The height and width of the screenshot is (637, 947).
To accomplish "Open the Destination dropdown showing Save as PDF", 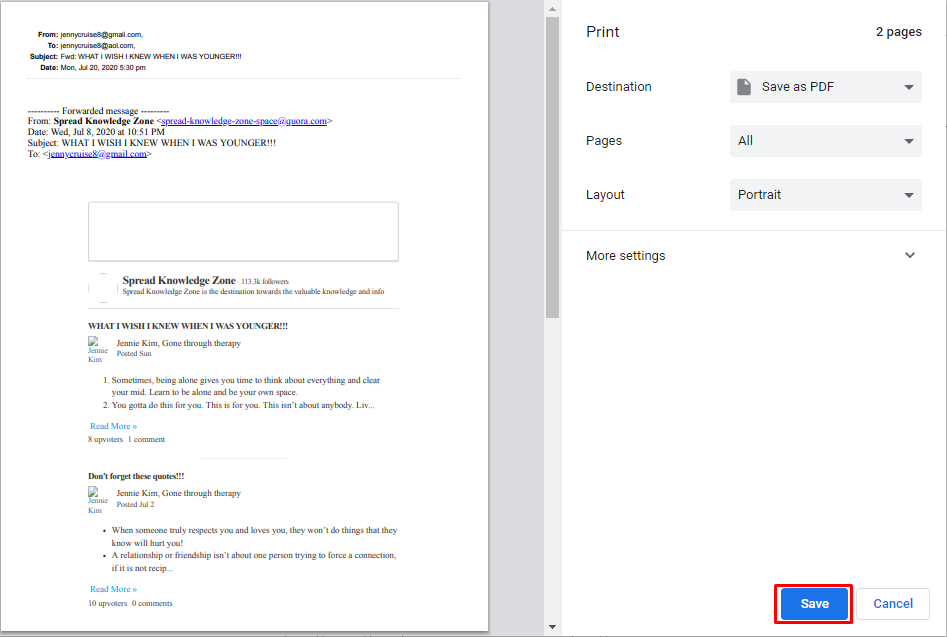I will click(x=826, y=87).
